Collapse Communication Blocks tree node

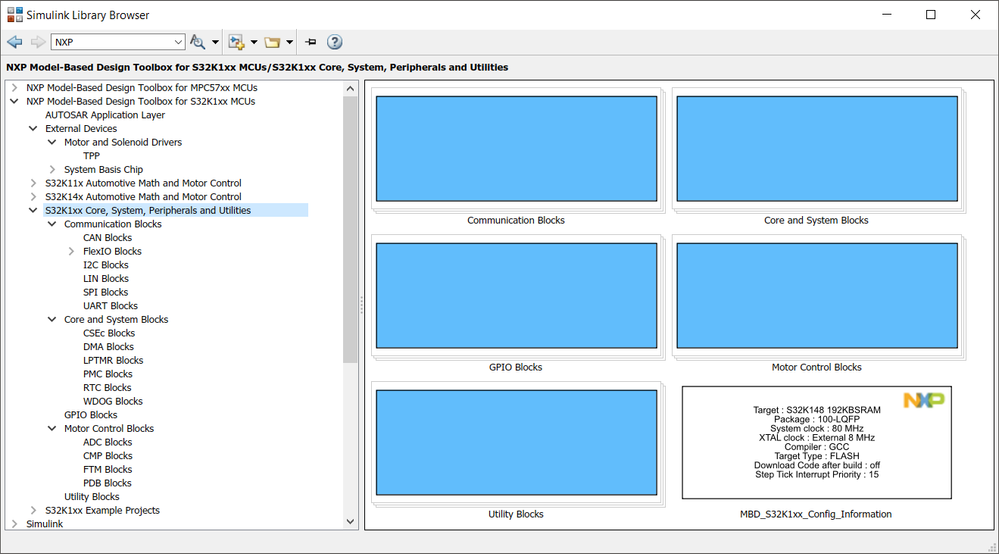52,224
